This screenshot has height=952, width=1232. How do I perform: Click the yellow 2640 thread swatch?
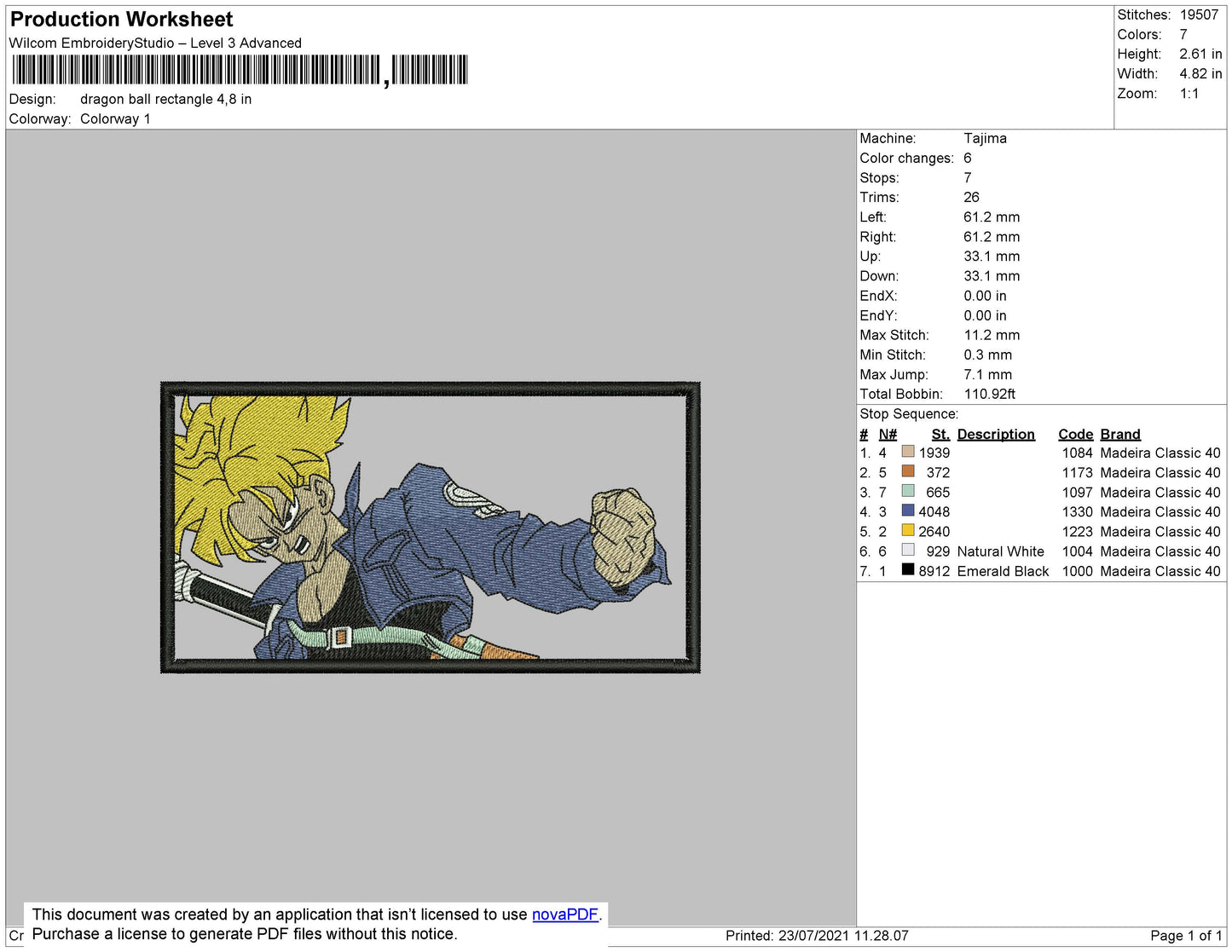[908, 530]
